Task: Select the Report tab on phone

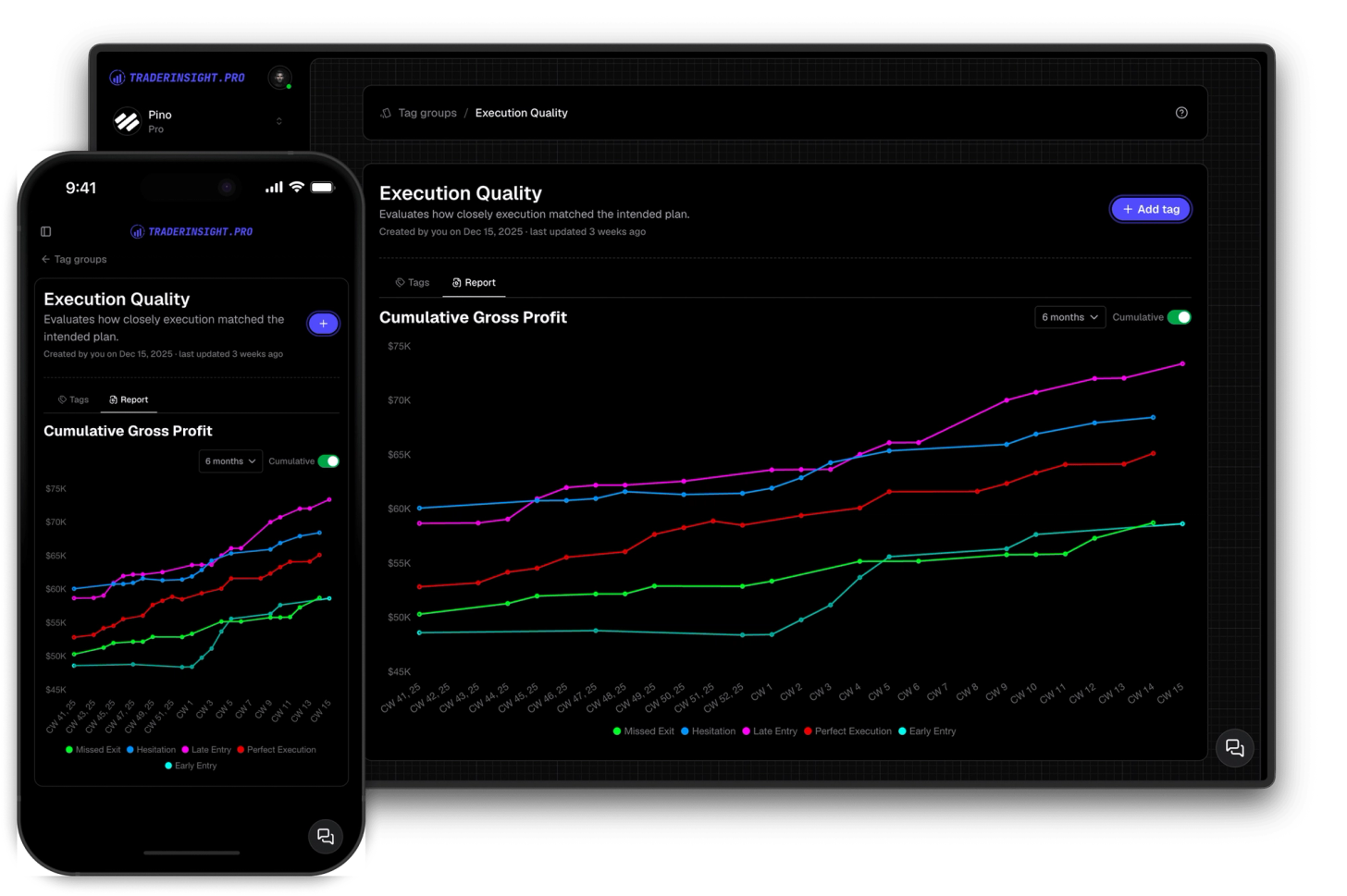Action: click(x=129, y=400)
